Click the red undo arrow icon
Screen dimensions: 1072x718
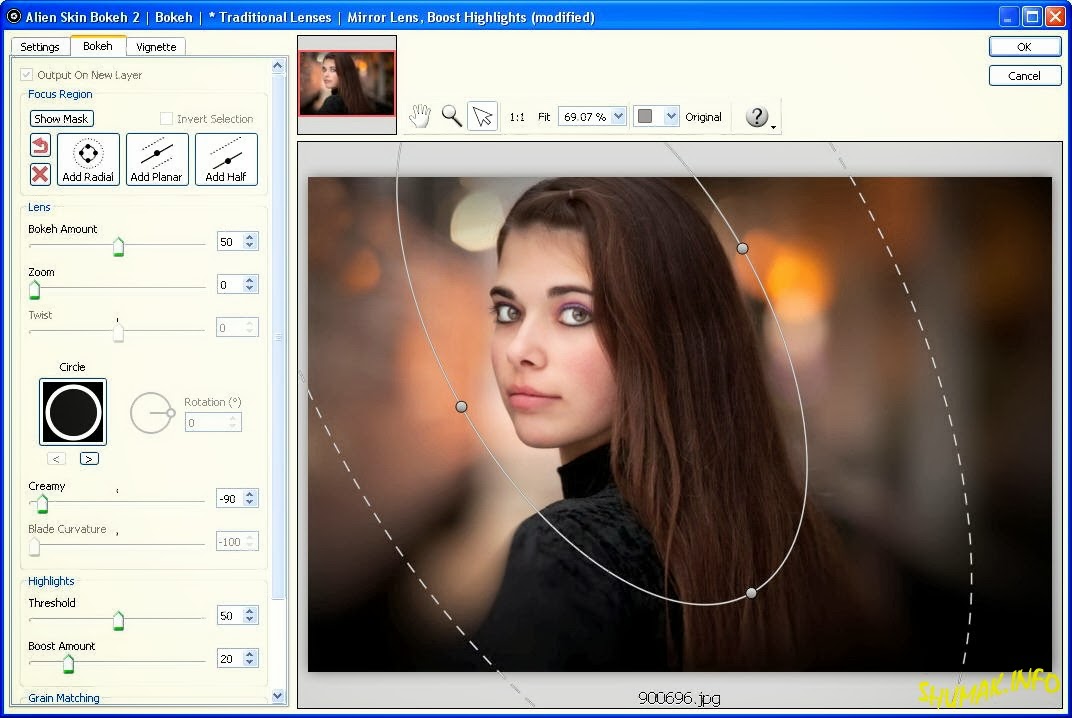point(40,145)
